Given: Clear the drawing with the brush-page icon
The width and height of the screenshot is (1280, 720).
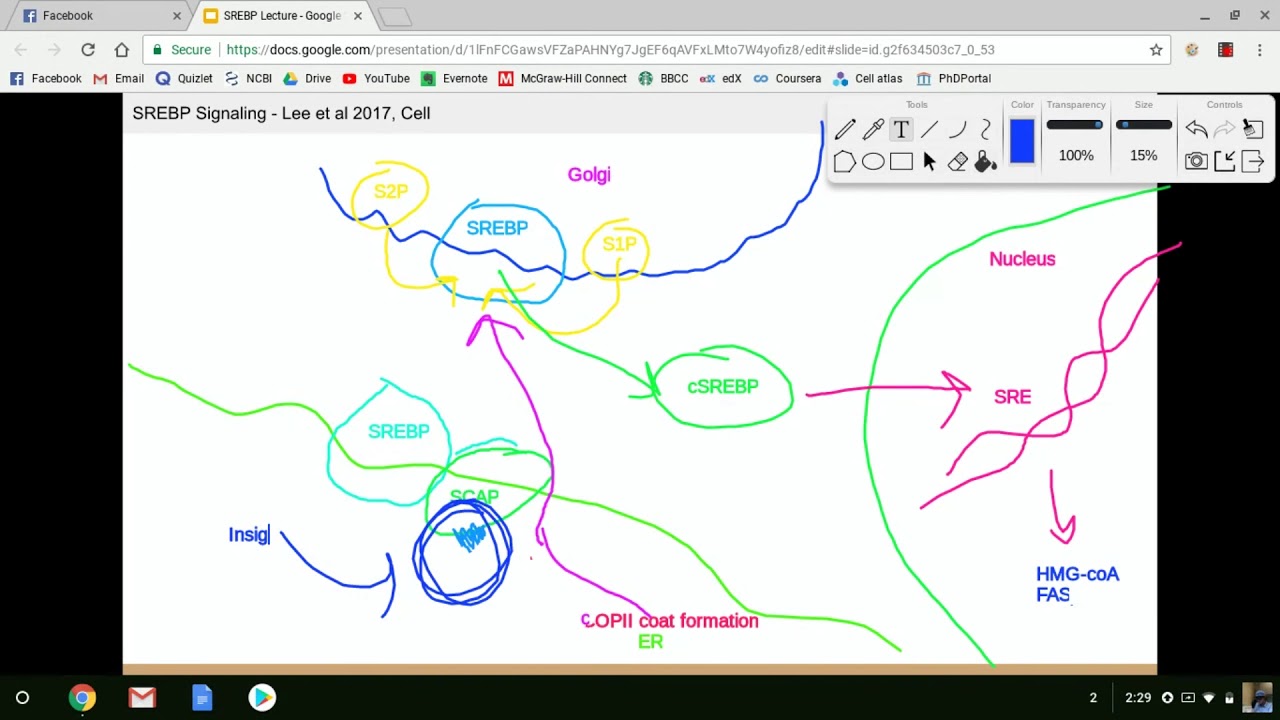Looking at the screenshot, I should [x=1252, y=128].
